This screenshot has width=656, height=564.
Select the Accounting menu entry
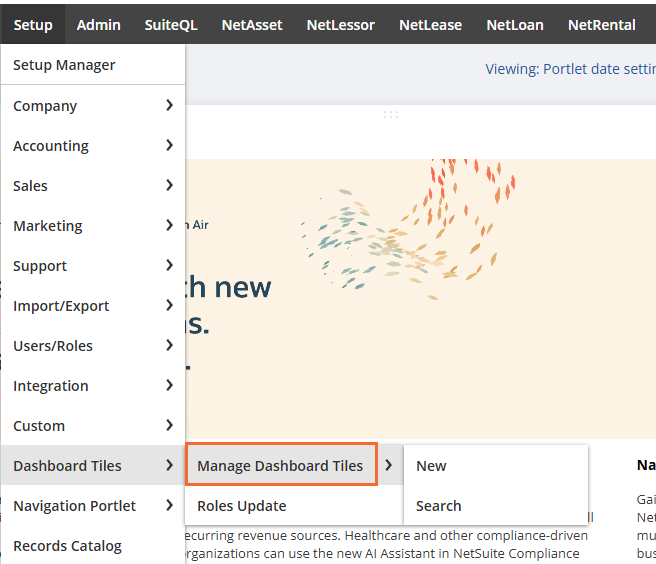[x=93, y=146]
